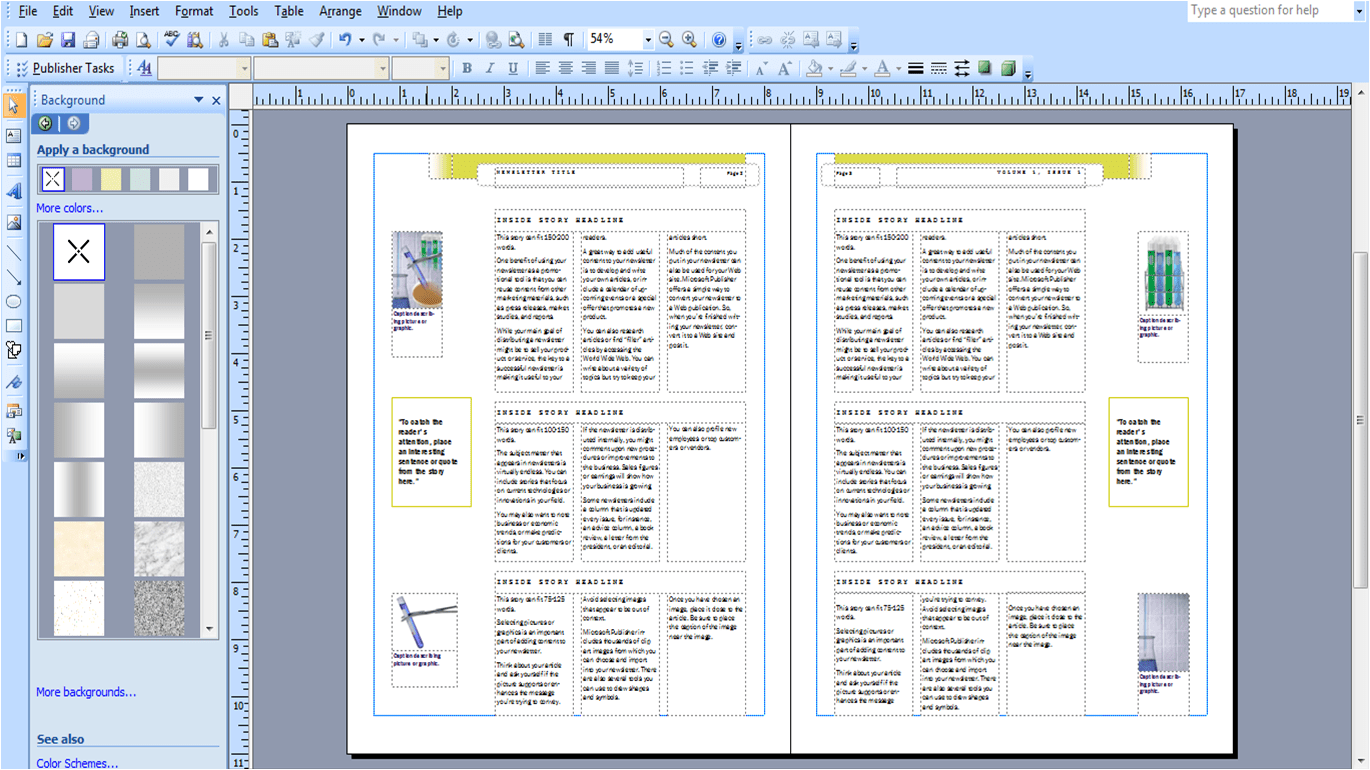
Task: Click the Publisher Tasks button
Action: point(65,68)
